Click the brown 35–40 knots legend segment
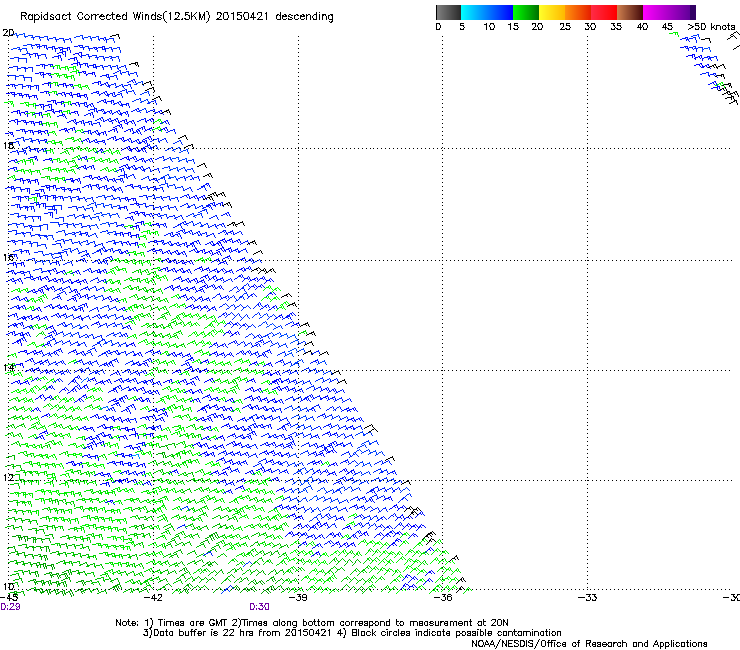Image resolution: width=740 pixels, height=650 pixels. click(x=630, y=12)
